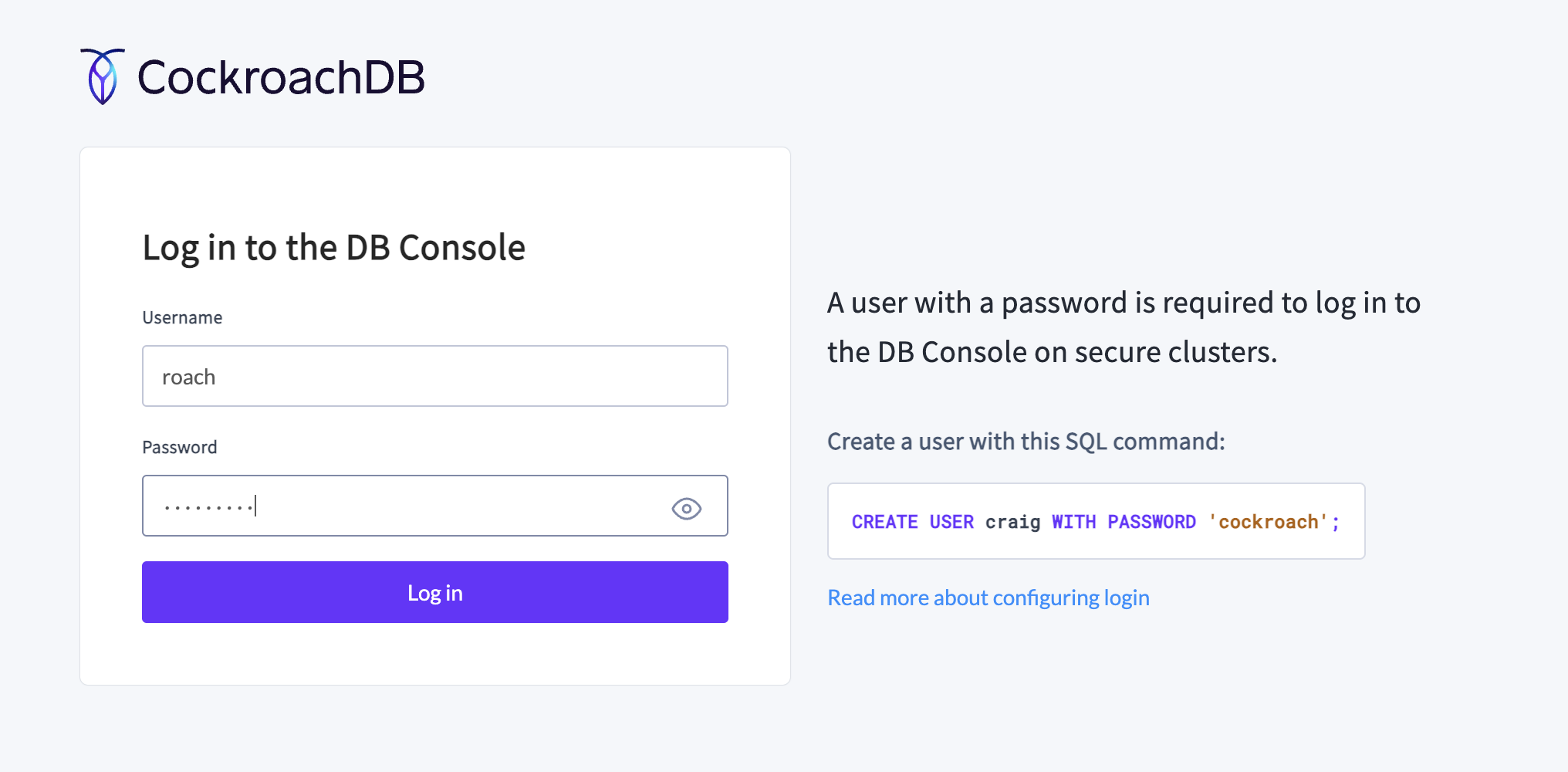This screenshot has width=1568, height=772.
Task: Click the WITH keyword in SQL snippet
Action: tap(1073, 522)
